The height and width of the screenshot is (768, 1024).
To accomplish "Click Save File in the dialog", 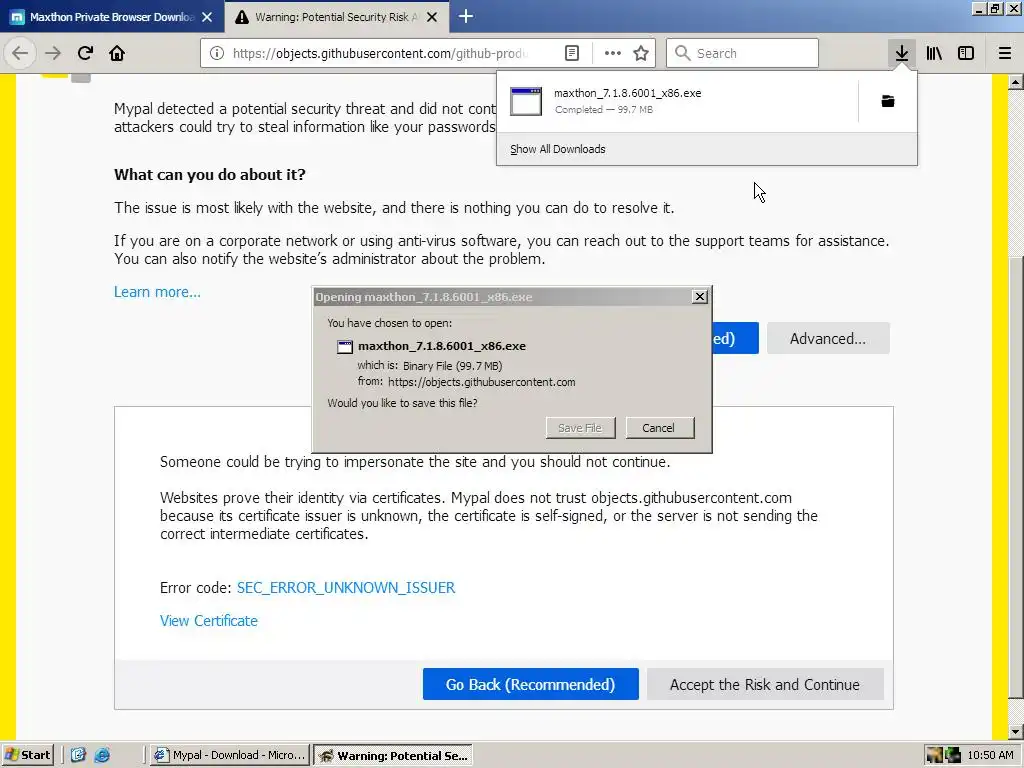I will coord(580,428).
